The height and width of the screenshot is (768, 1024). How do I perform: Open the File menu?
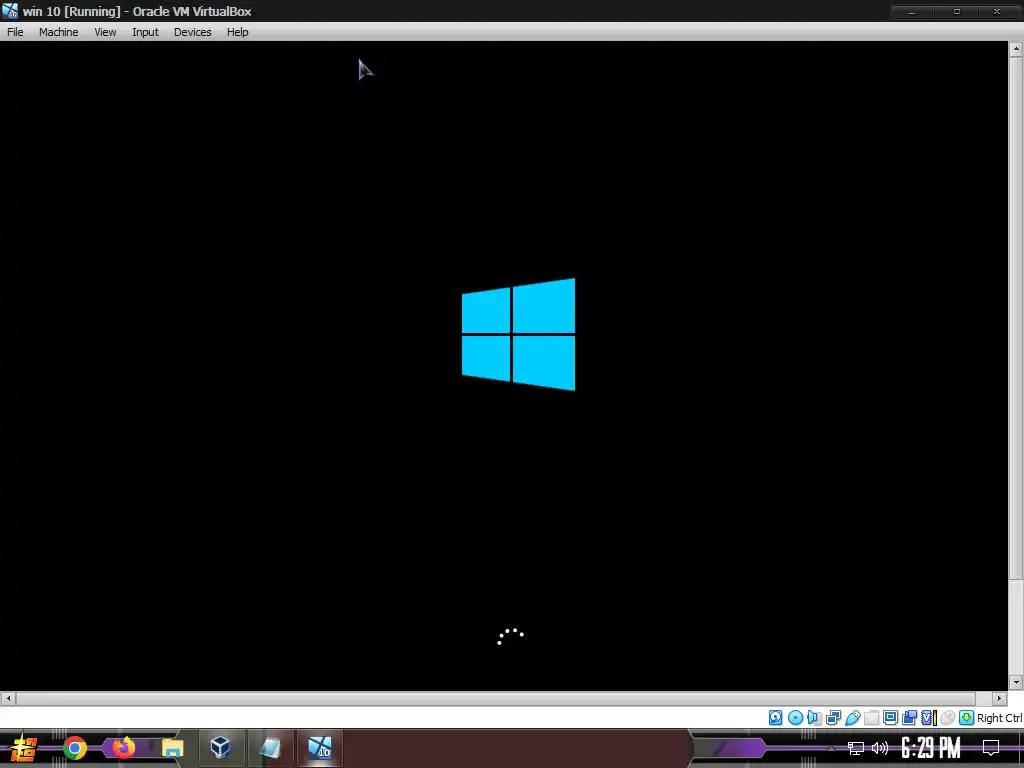pyautogui.click(x=15, y=32)
